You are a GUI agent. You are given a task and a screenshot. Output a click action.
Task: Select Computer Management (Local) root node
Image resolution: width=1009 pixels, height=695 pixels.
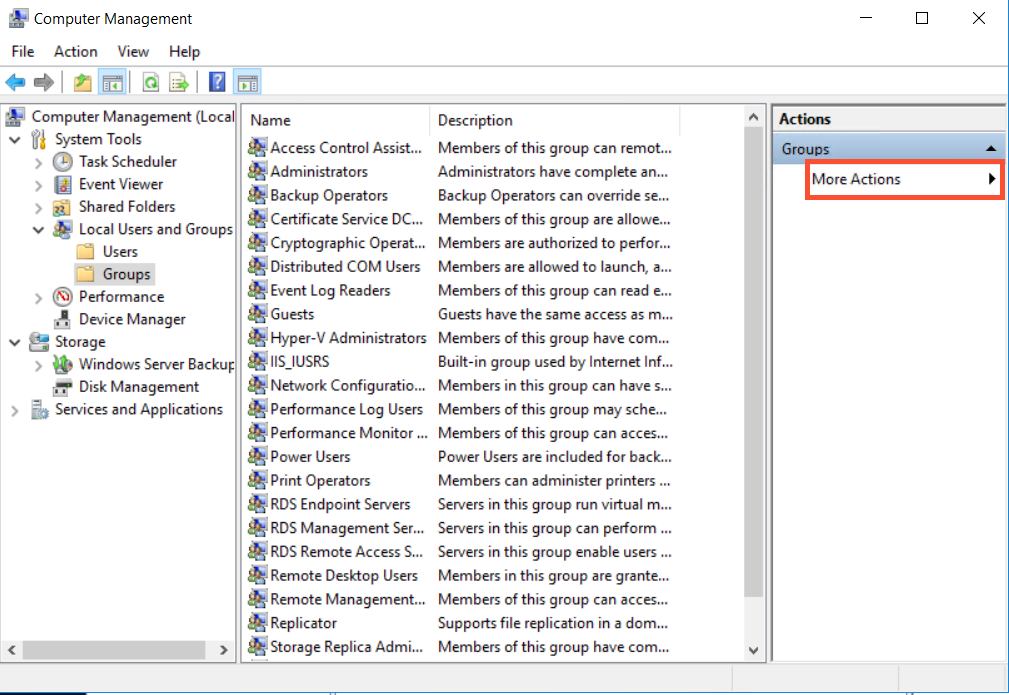pyautogui.click(x=133, y=116)
